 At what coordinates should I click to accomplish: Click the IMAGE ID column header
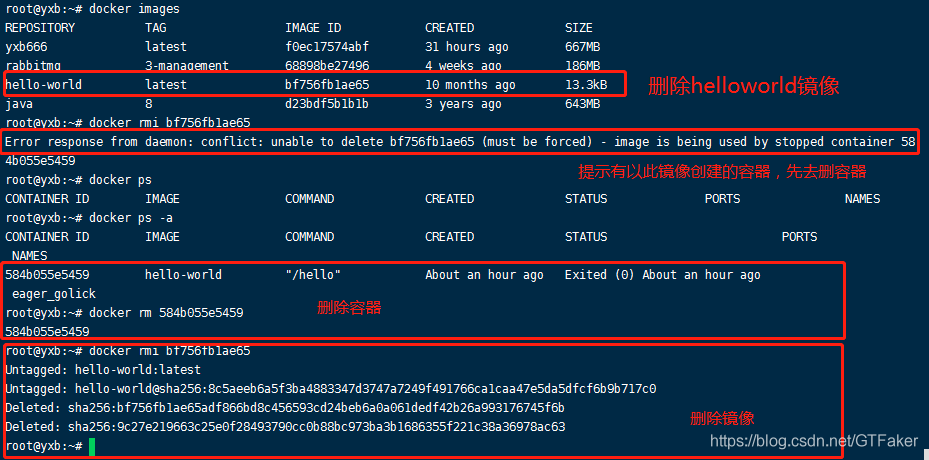pos(313,28)
